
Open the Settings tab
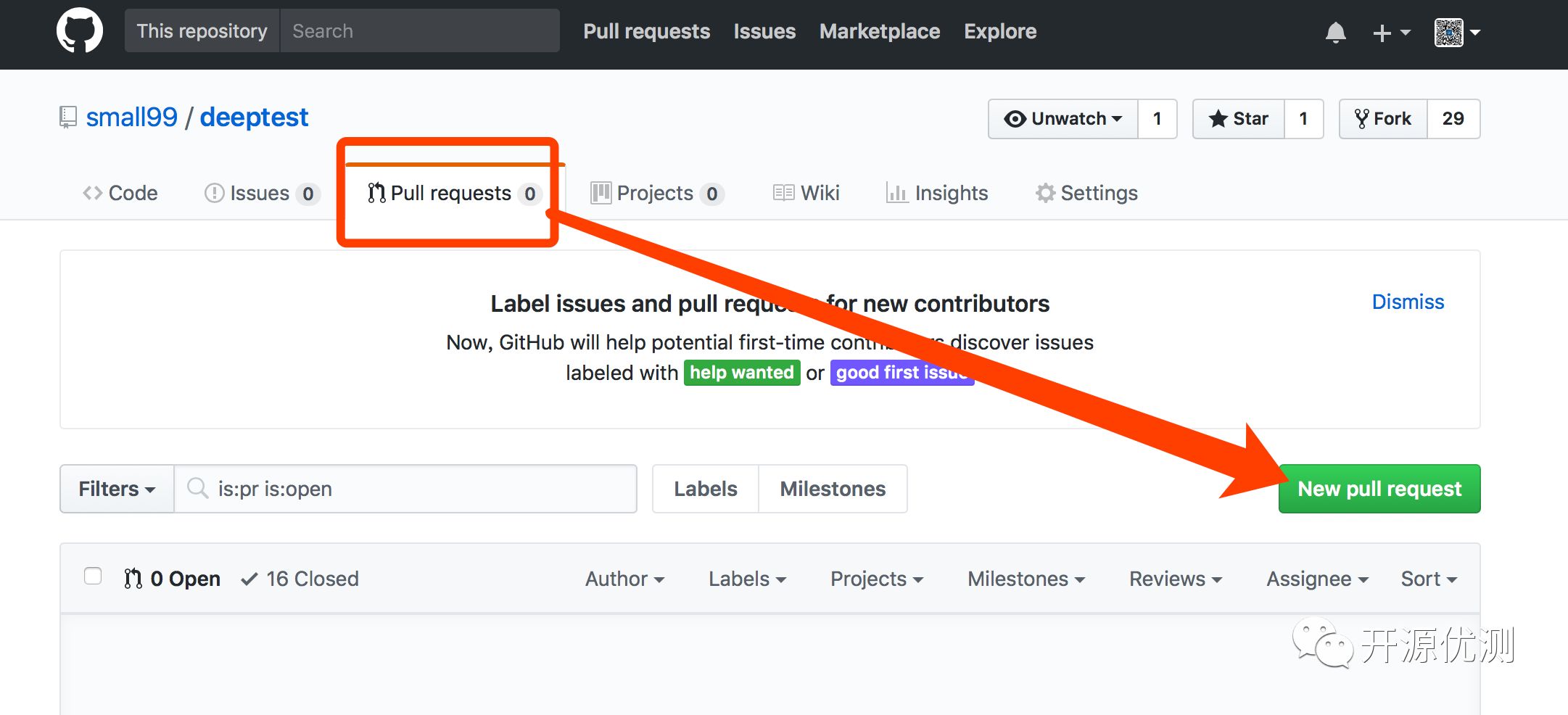click(1086, 193)
